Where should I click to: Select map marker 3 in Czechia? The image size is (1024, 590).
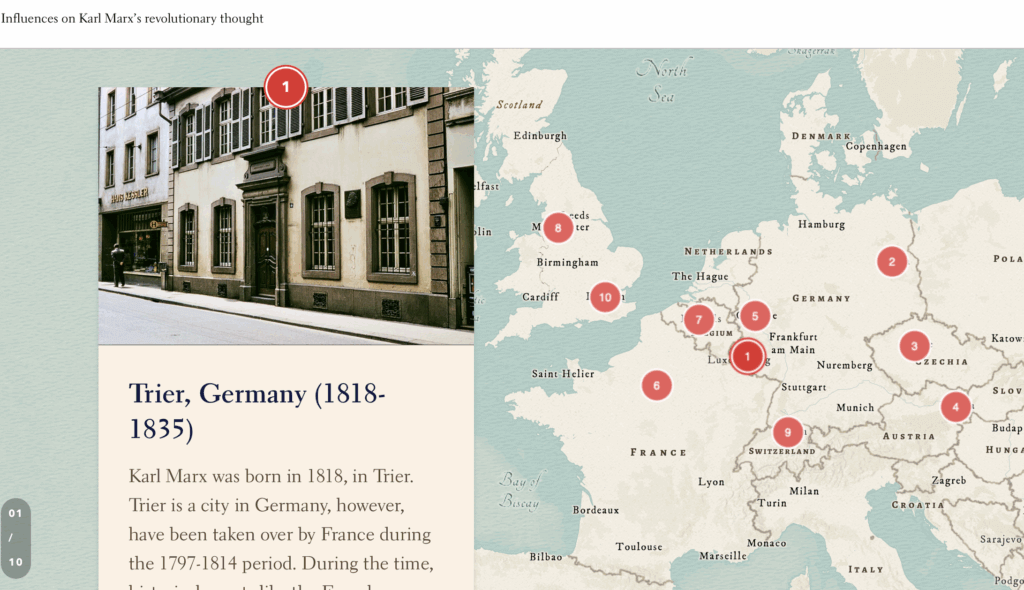(x=914, y=346)
